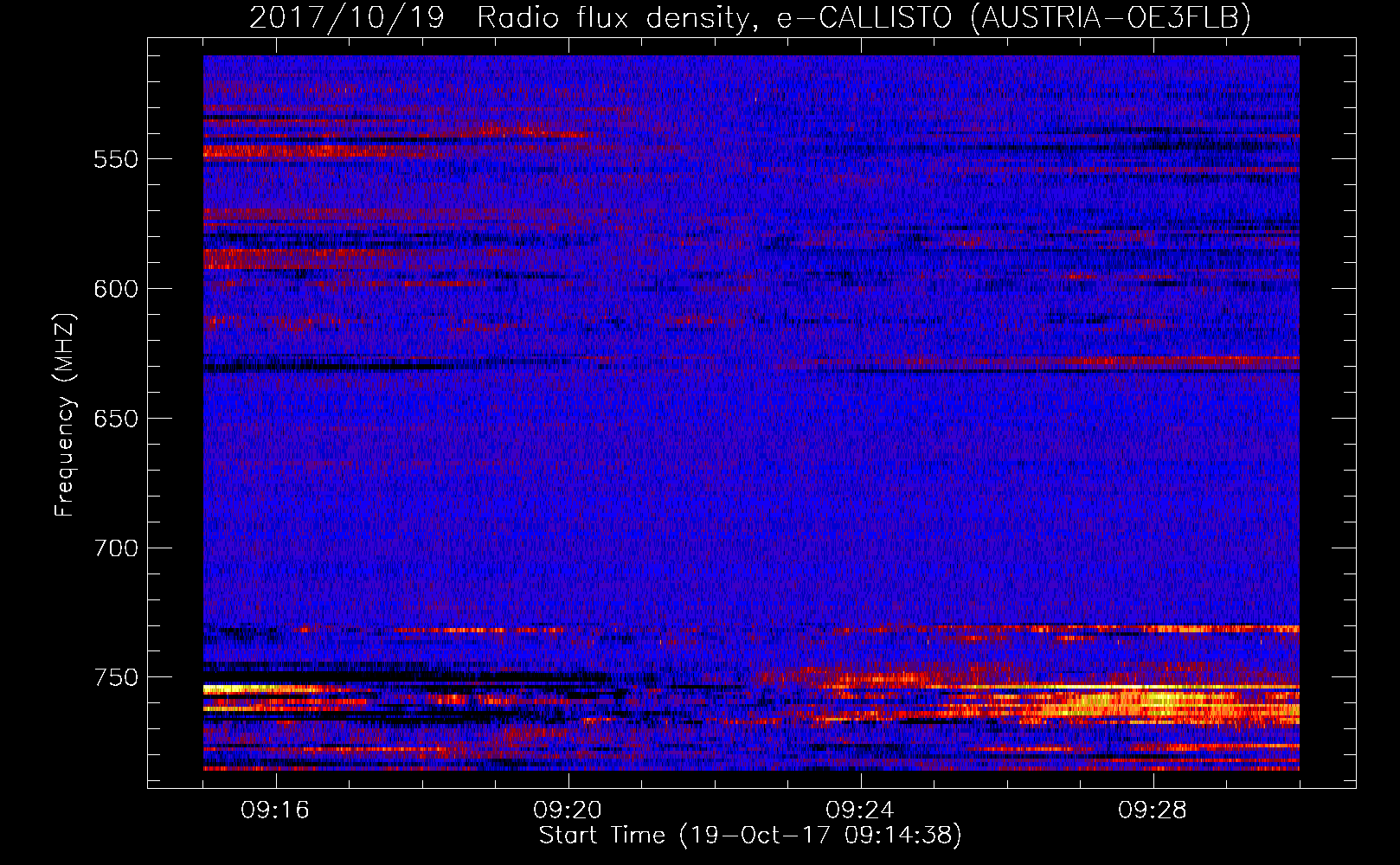This screenshot has height=865, width=1400.
Task: Click the plot title '2017/10/19 Radio flux density'
Action: 749,18
